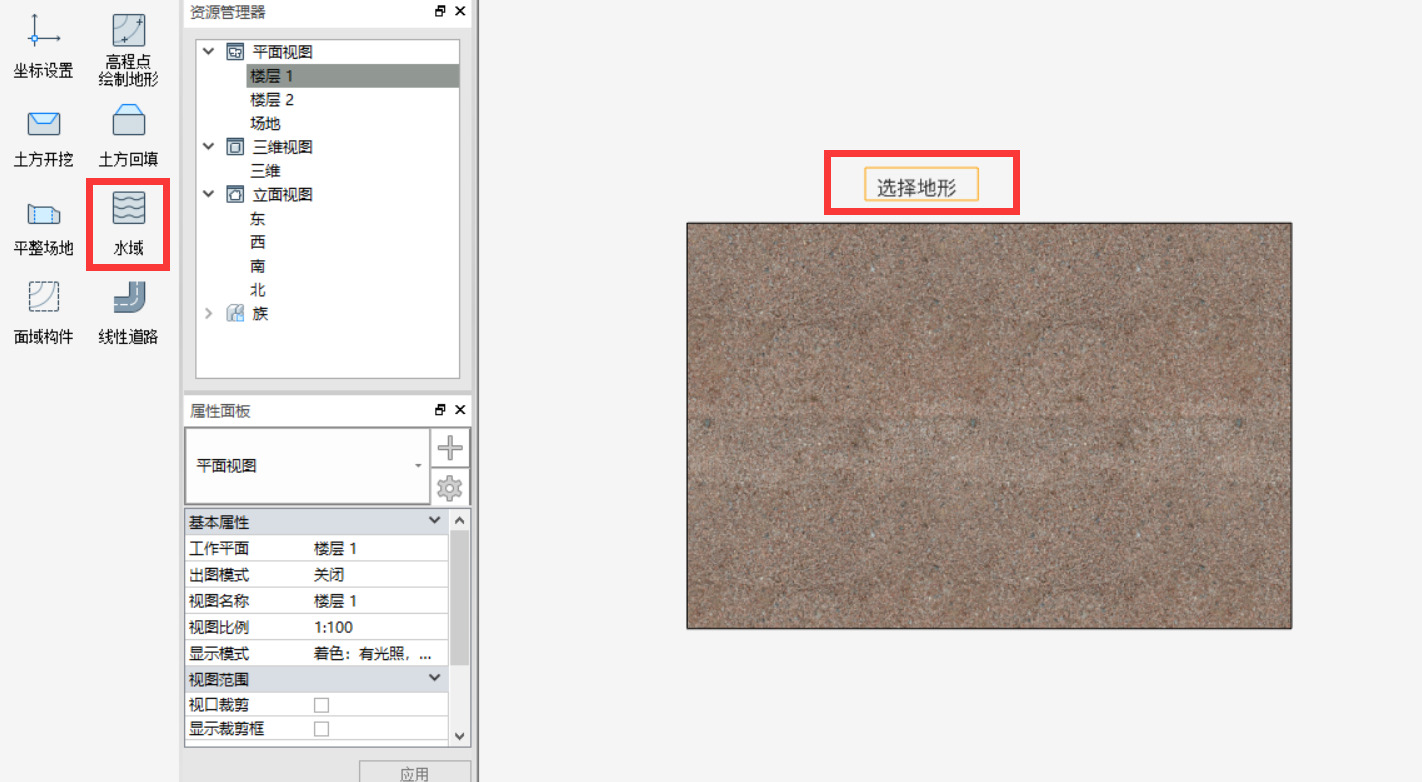The width and height of the screenshot is (1422, 782).
Task: Undock the 资源管理器 panel
Action: pyautogui.click(x=441, y=11)
